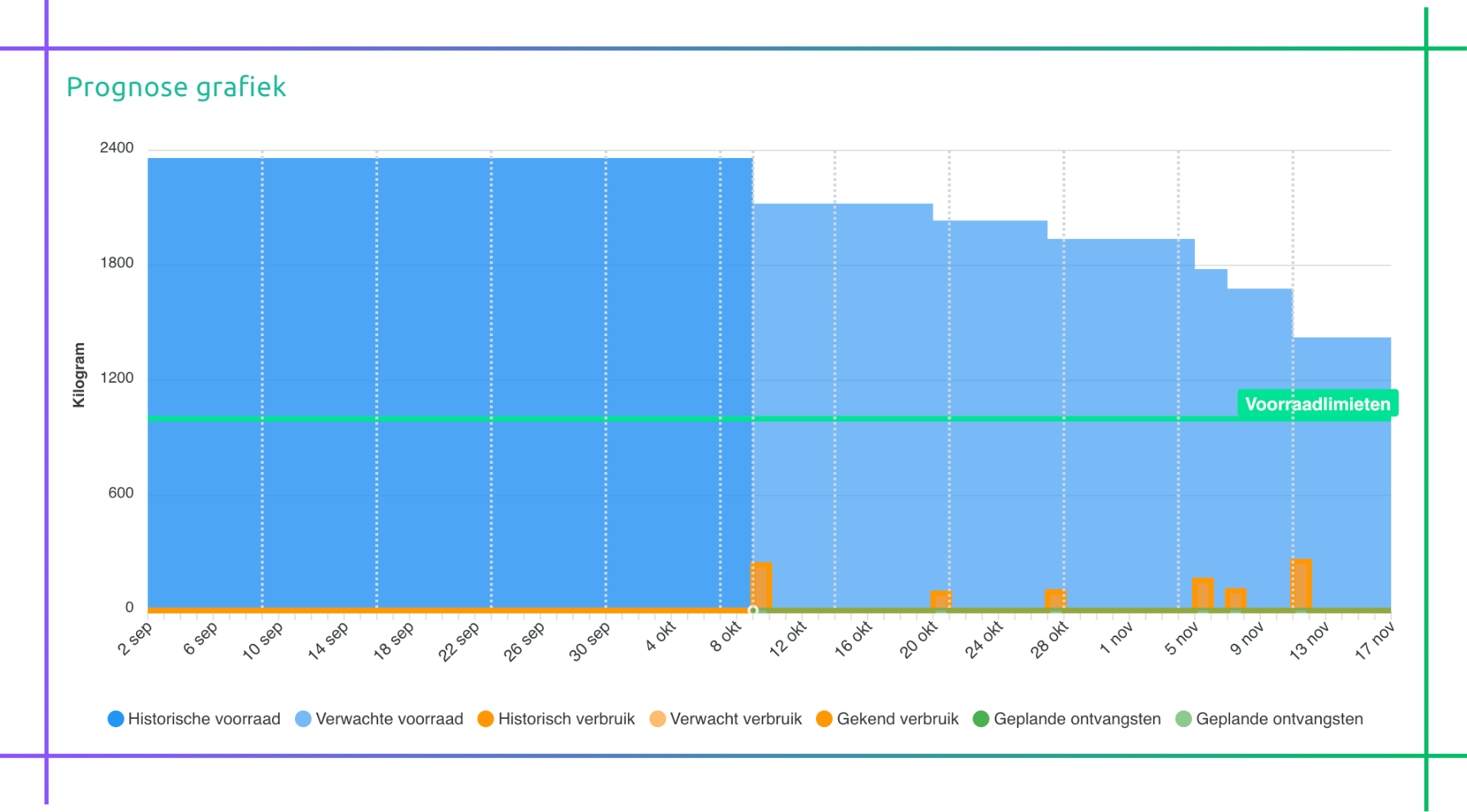1467x812 pixels.
Task: Click the Kilogram axis title
Action: point(79,375)
